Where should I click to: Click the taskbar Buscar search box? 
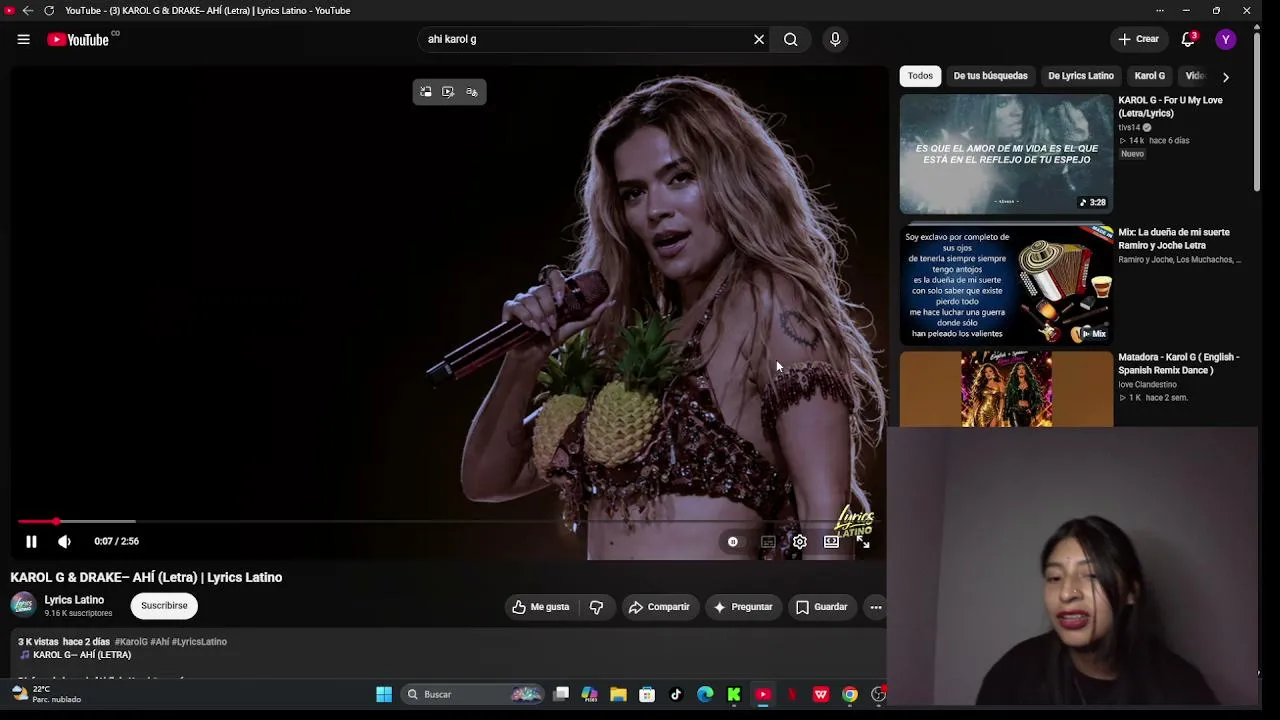point(473,695)
